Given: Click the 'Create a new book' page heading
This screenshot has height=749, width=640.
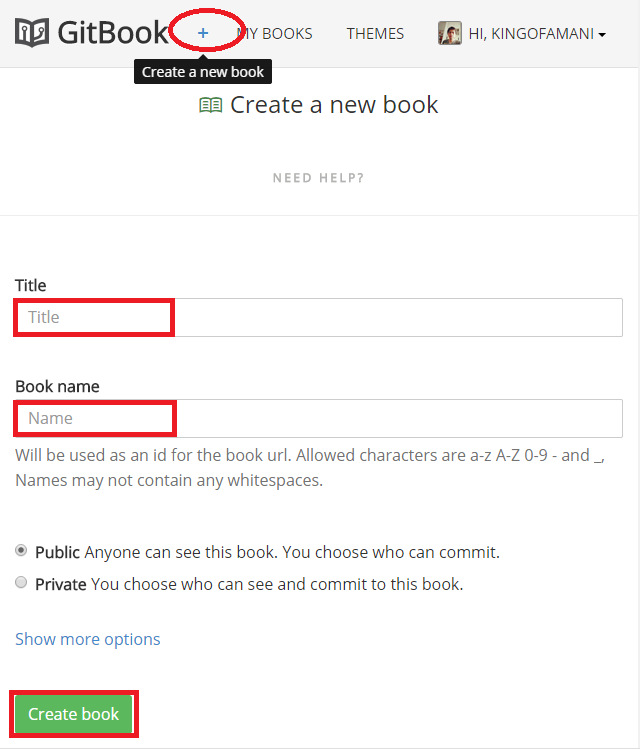Looking at the screenshot, I should (334, 104).
